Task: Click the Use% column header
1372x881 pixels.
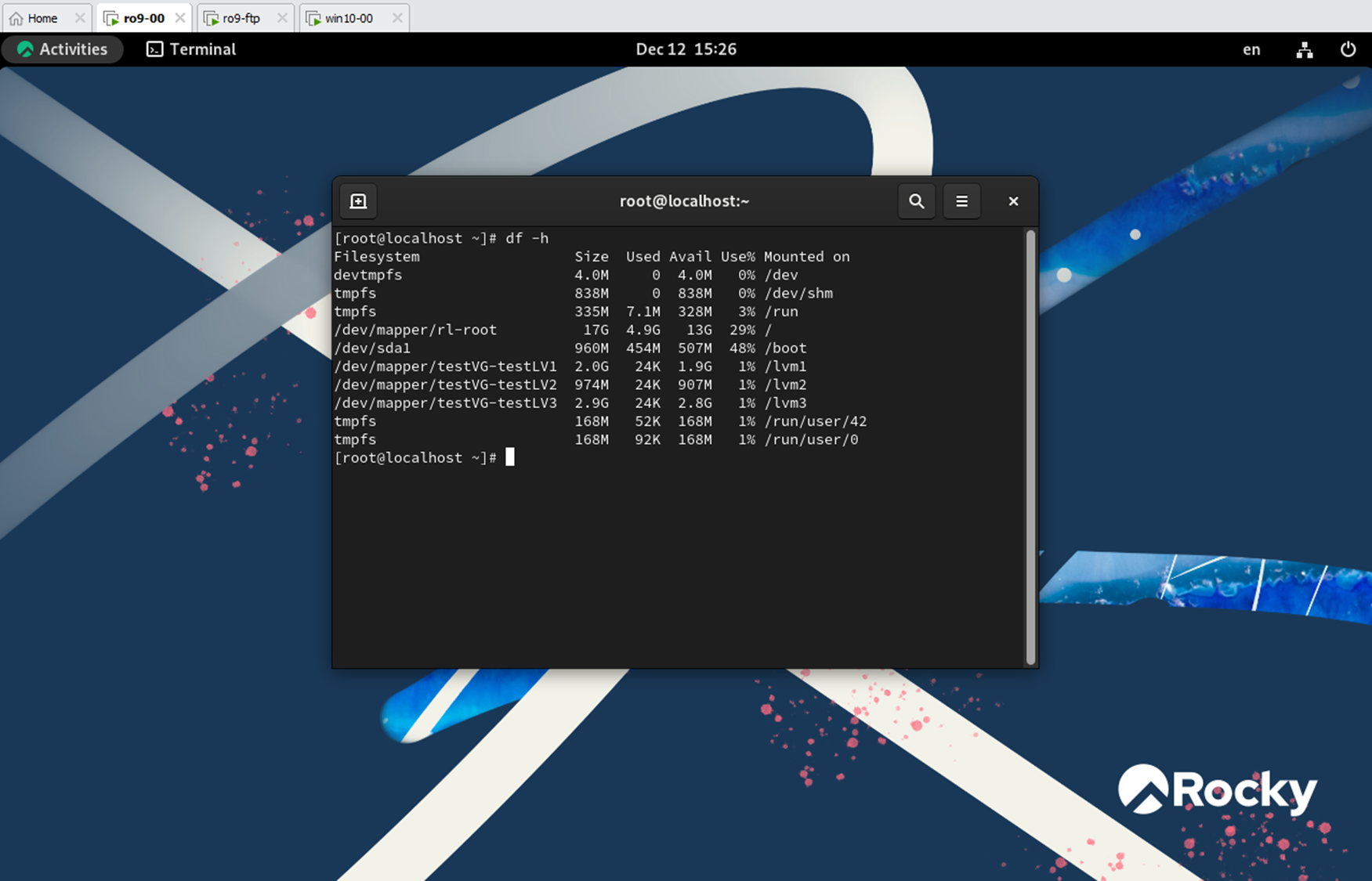Action: click(738, 256)
